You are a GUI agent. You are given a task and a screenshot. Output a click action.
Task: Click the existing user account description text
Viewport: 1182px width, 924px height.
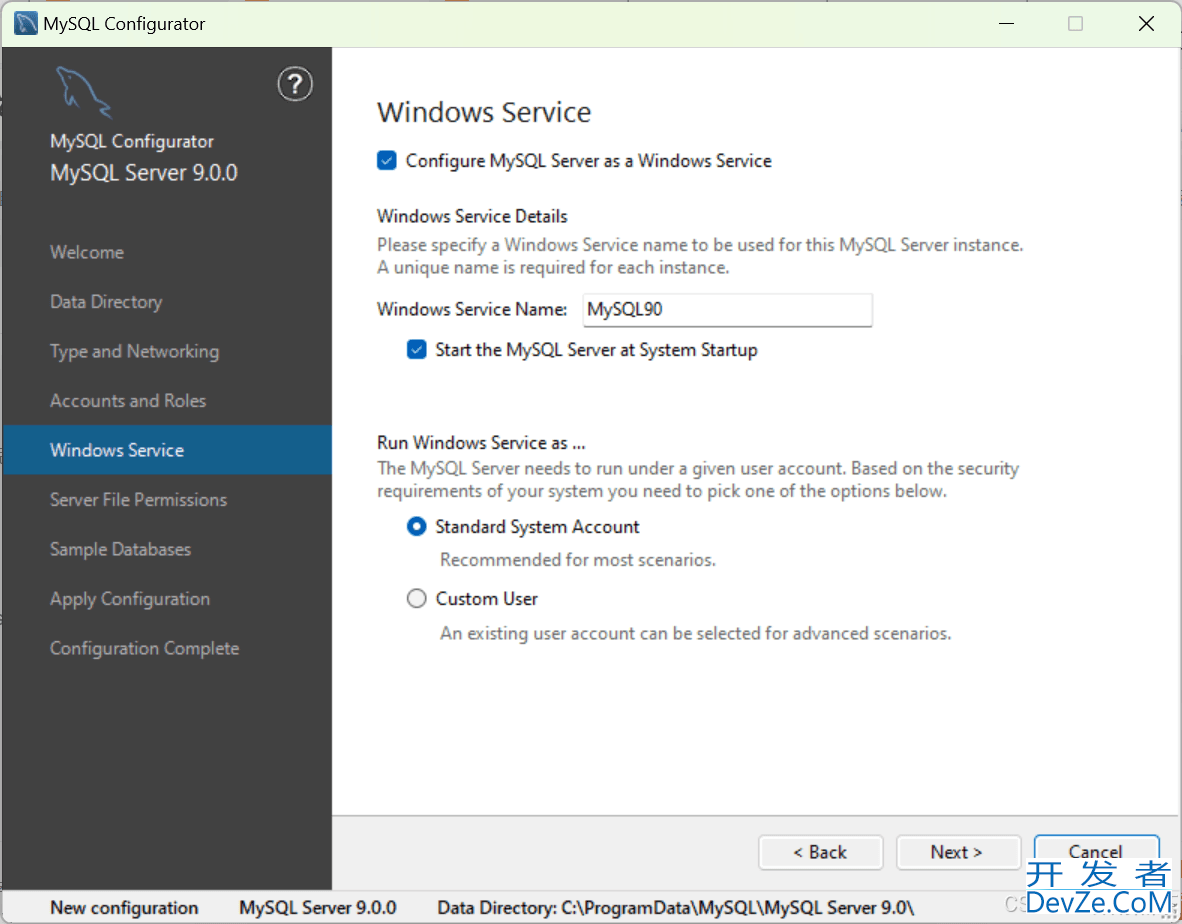point(696,634)
